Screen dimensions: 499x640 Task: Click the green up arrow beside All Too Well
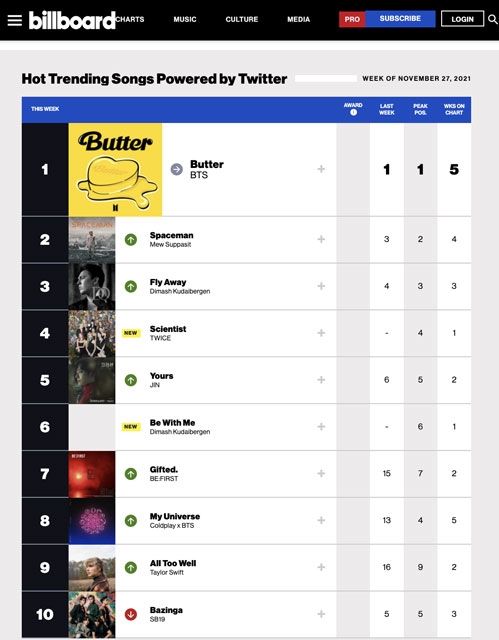pos(131,567)
